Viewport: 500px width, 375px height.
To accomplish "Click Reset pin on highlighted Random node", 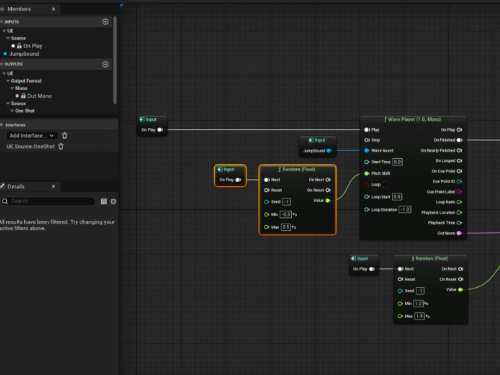I will [266, 190].
